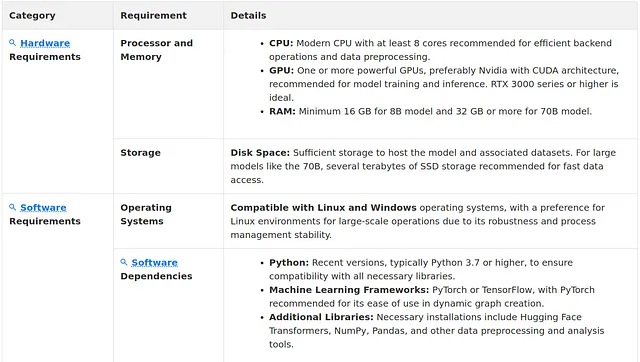Click the Details column header
This screenshot has width=640, height=362.
point(248,16)
